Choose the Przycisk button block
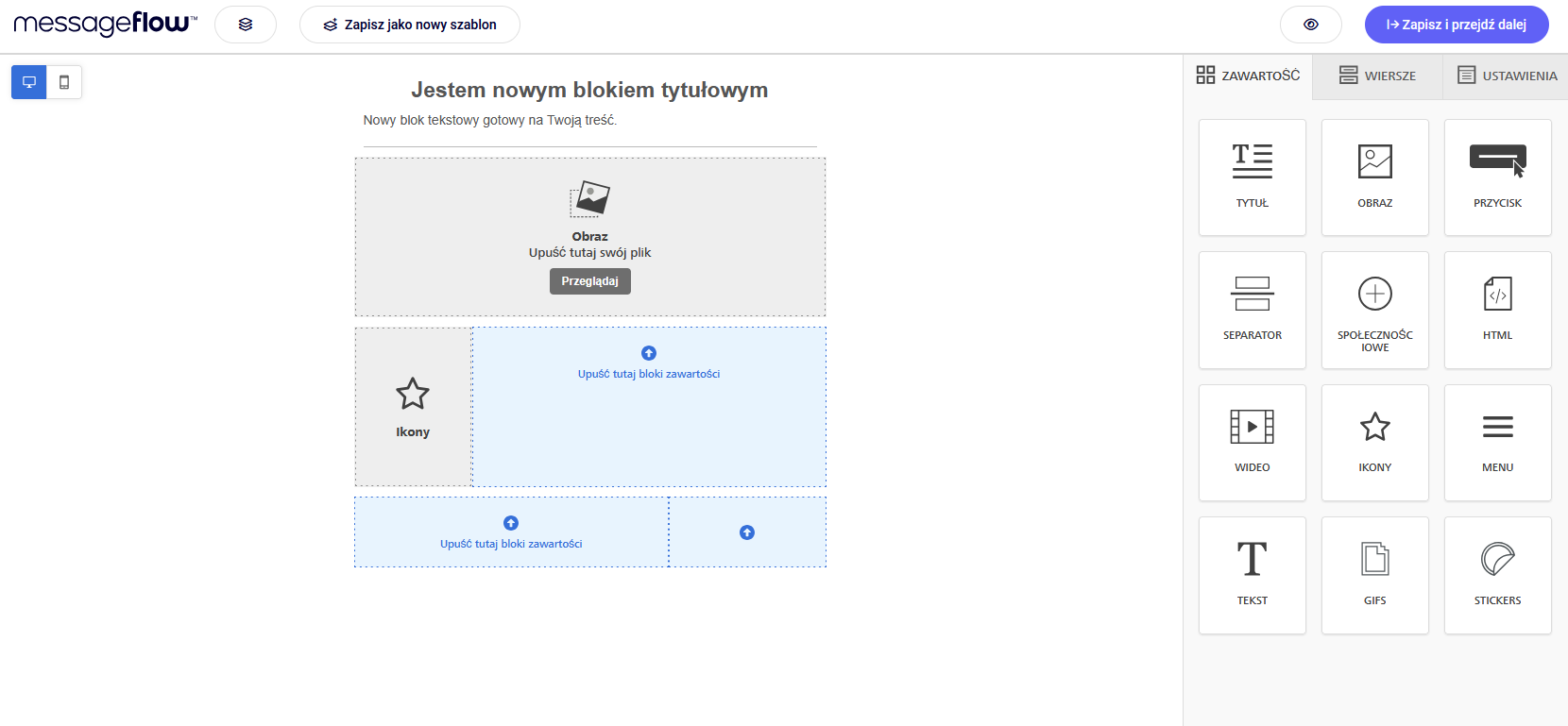The width and height of the screenshot is (1568, 726). 1497,177
